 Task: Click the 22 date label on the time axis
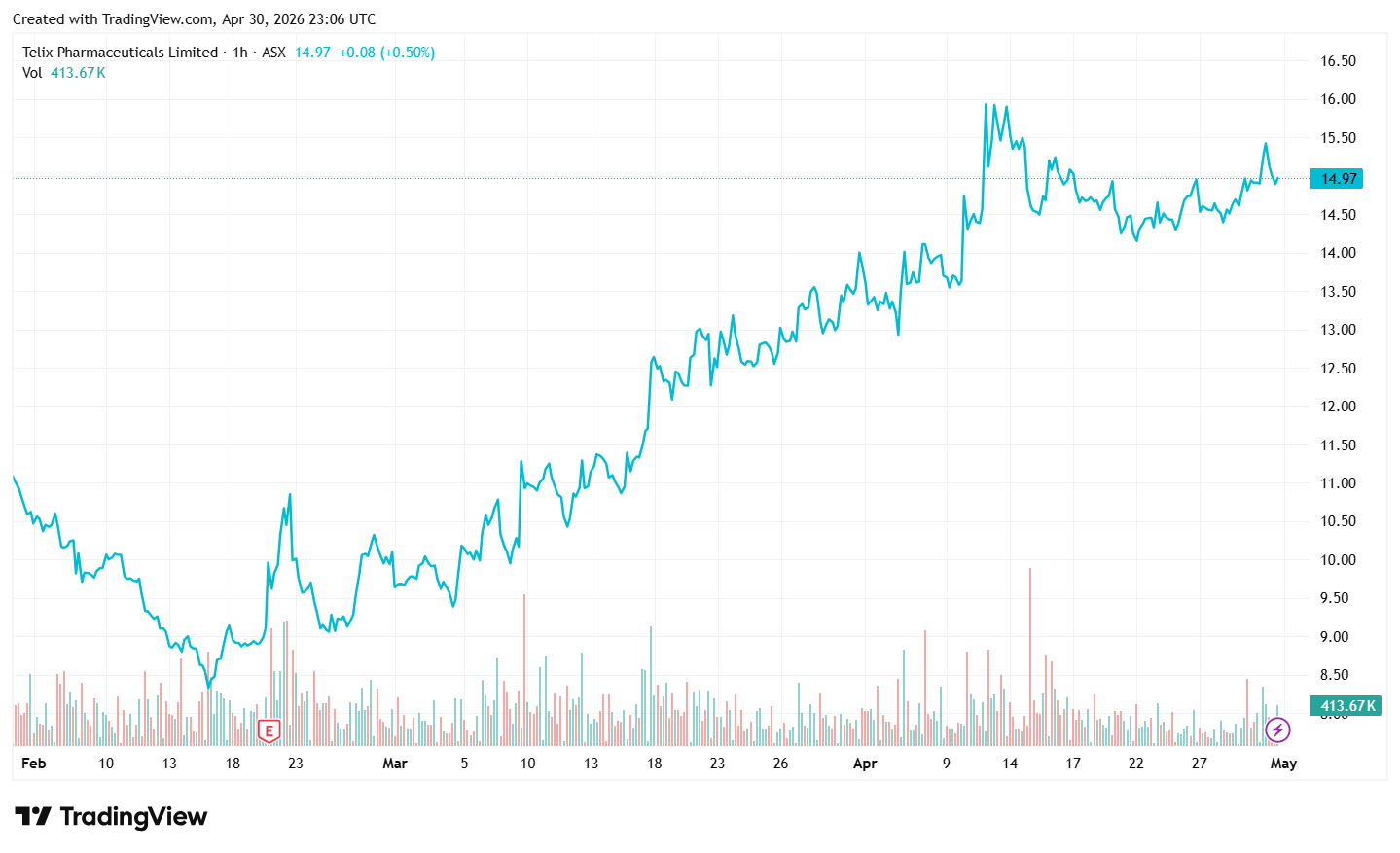pos(1136,764)
